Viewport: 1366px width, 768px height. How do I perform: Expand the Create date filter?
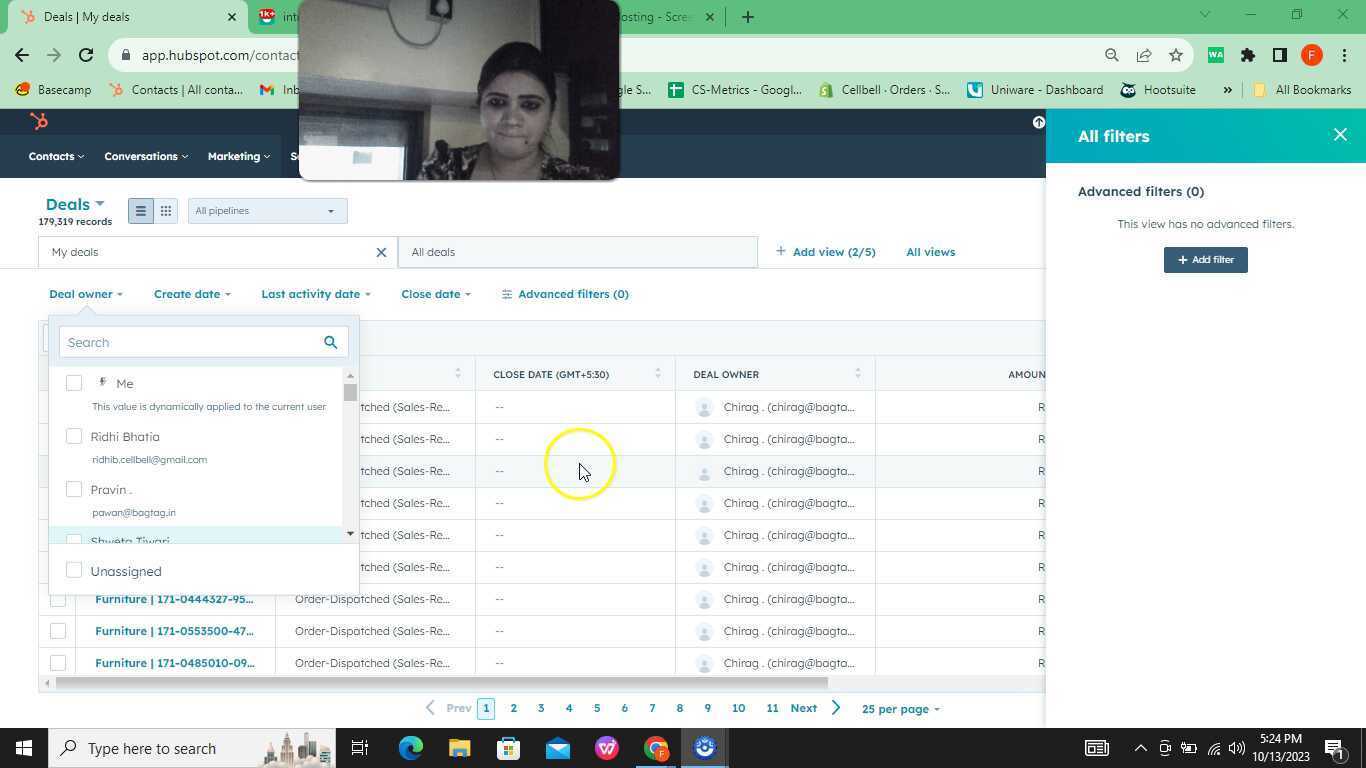click(x=192, y=294)
